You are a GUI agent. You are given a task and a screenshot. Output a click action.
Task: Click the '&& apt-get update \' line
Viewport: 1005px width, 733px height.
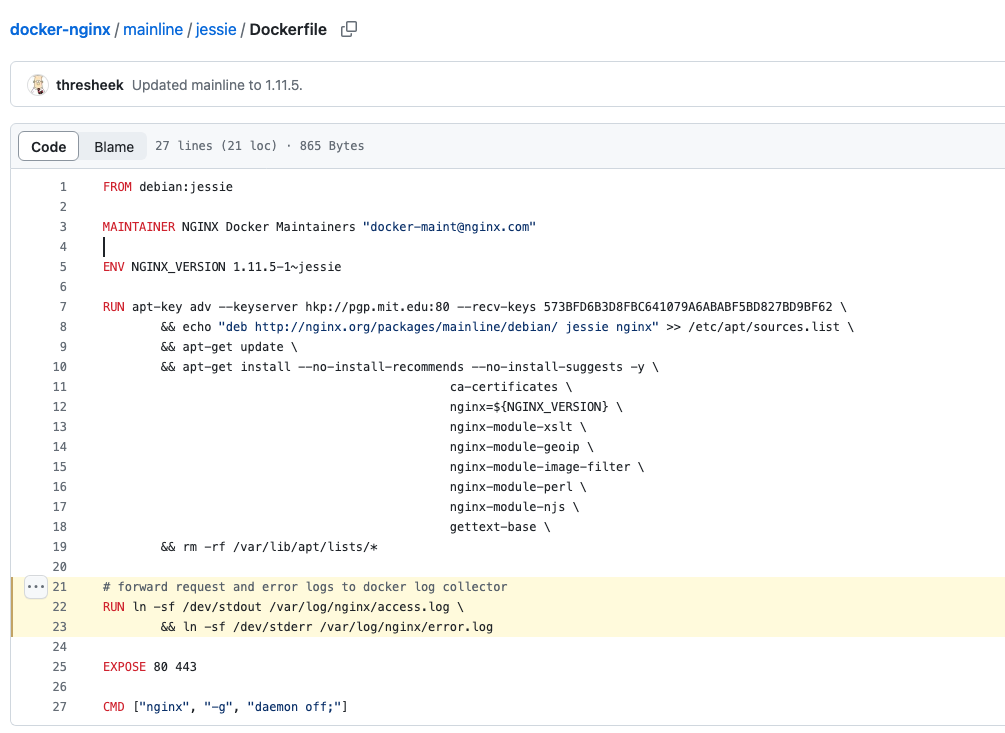tap(229, 347)
